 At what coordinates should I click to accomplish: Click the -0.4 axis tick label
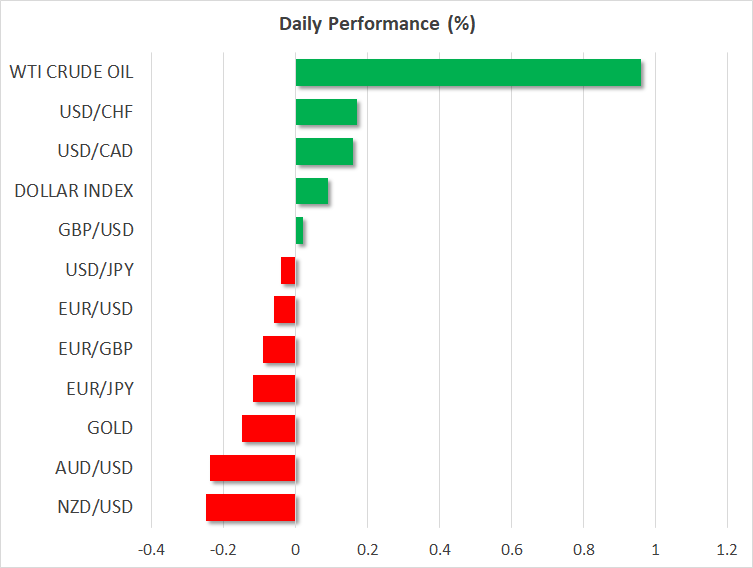(x=152, y=549)
